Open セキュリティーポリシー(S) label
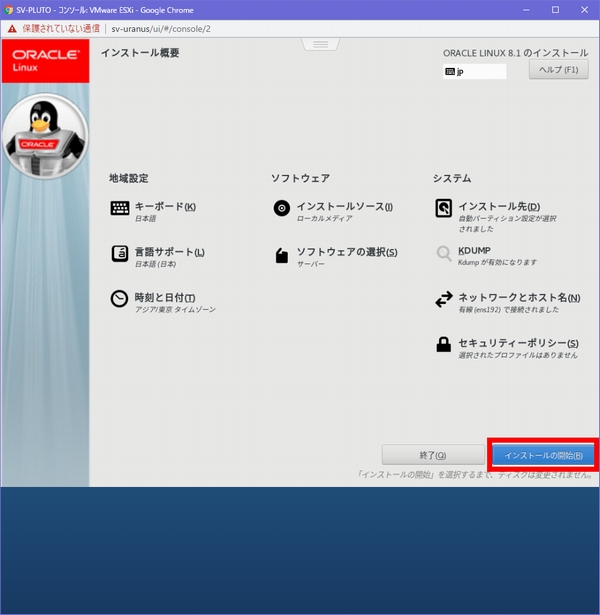The height and width of the screenshot is (615, 600). (x=518, y=343)
